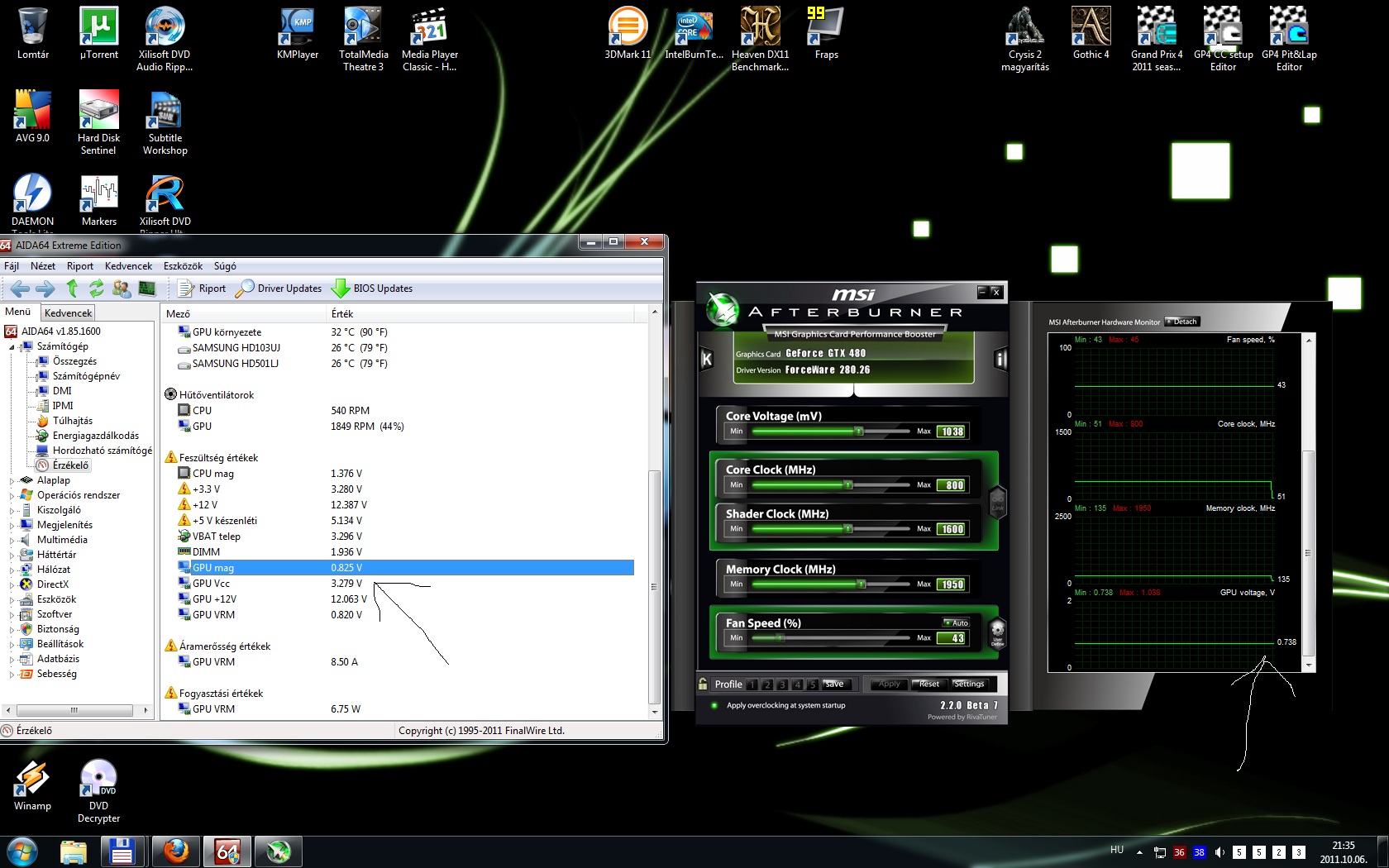This screenshot has height=868, width=1389.
Task: Expand the Szoftver tree node
Action: click(12, 615)
